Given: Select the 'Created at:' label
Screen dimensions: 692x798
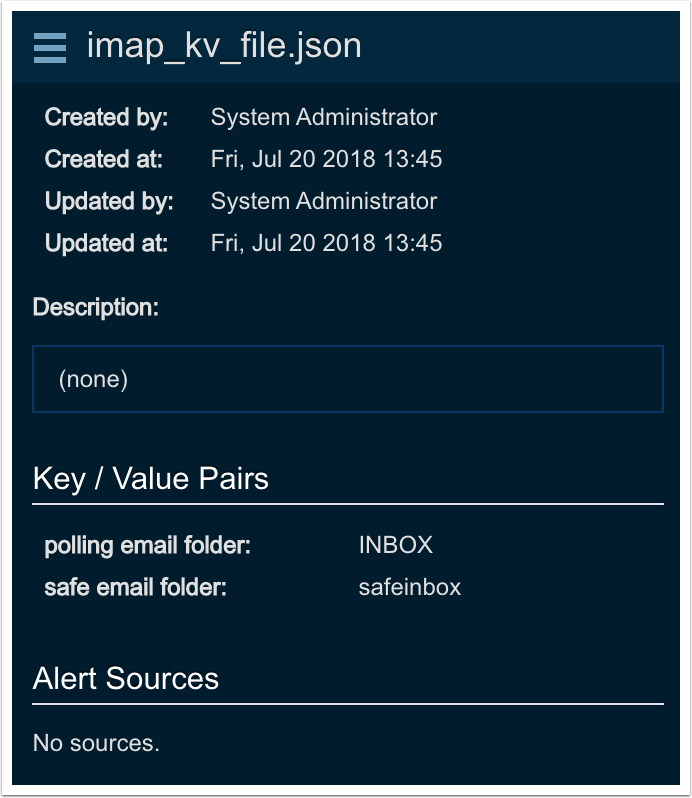Looking at the screenshot, I should (103, 159).
